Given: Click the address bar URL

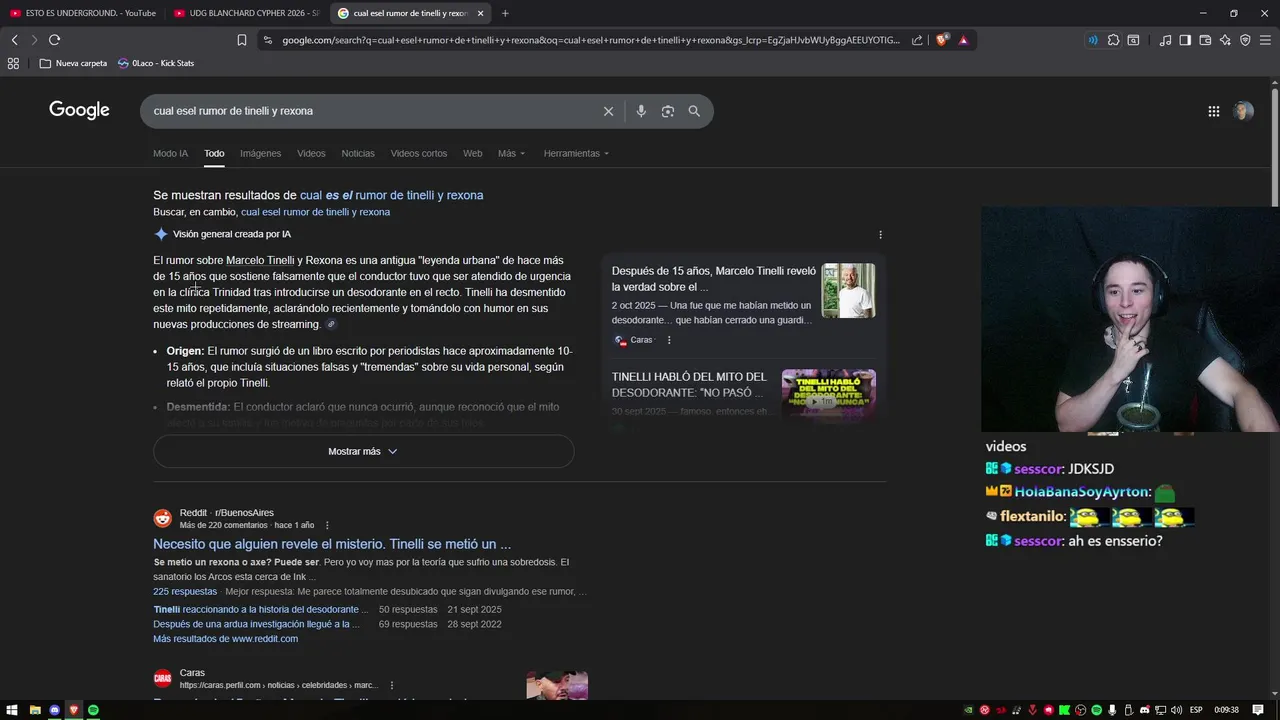Looking at the screenshot, I should tap(590, 40).
